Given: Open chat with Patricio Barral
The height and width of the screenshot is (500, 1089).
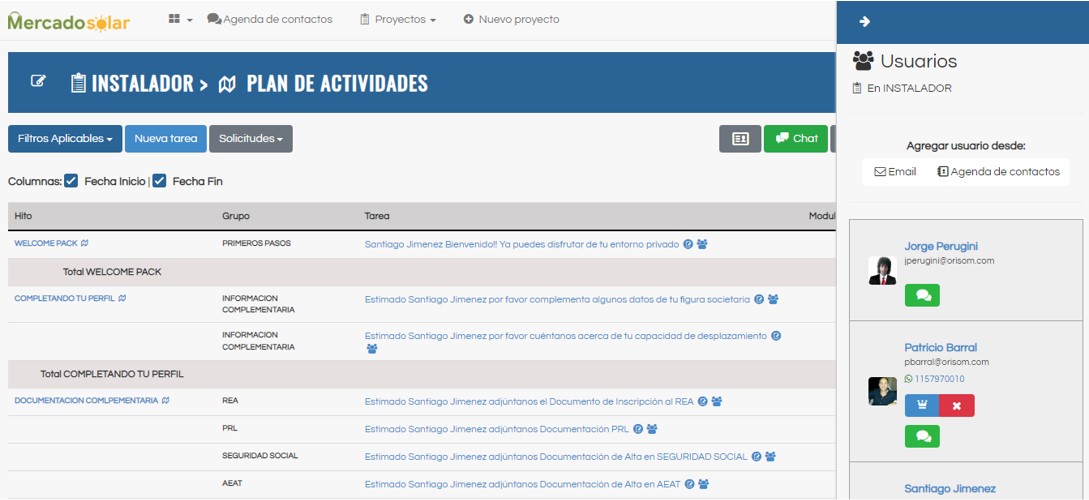Looking at the screenshot, I should (922, 436).
